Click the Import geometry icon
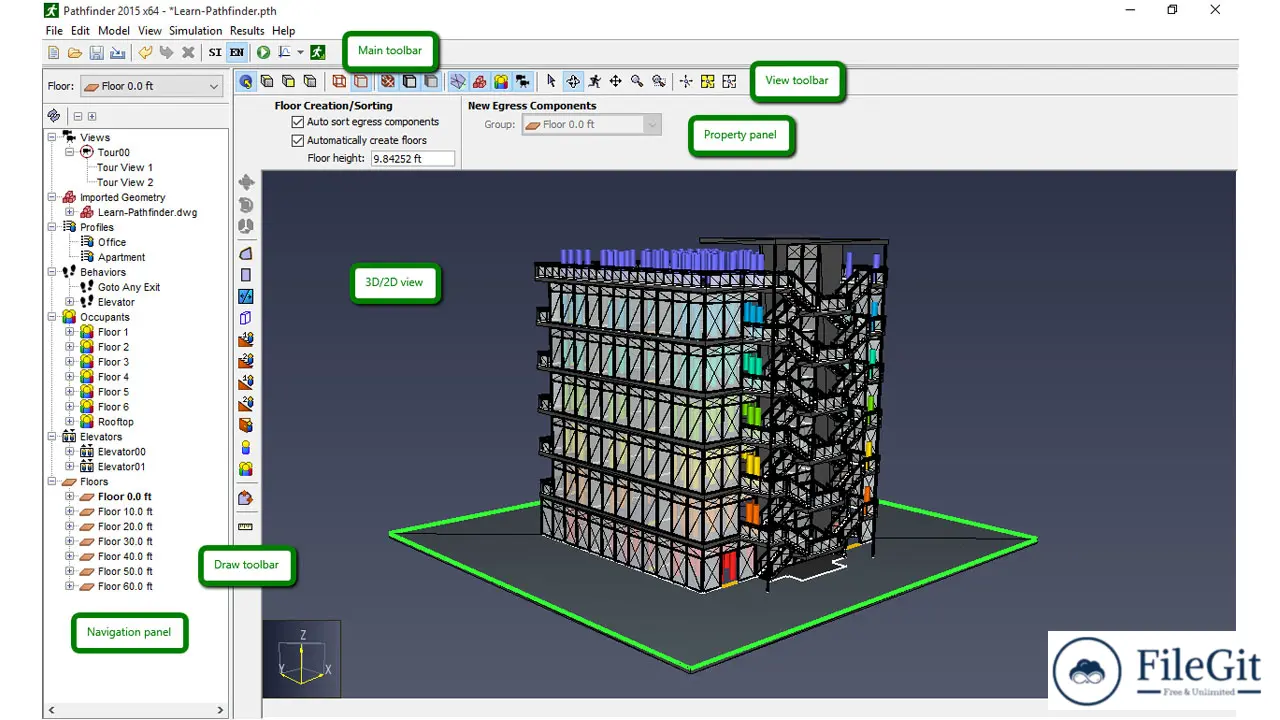The height and width of the screenshot is (720, 1280). click(x=118, y=52)
